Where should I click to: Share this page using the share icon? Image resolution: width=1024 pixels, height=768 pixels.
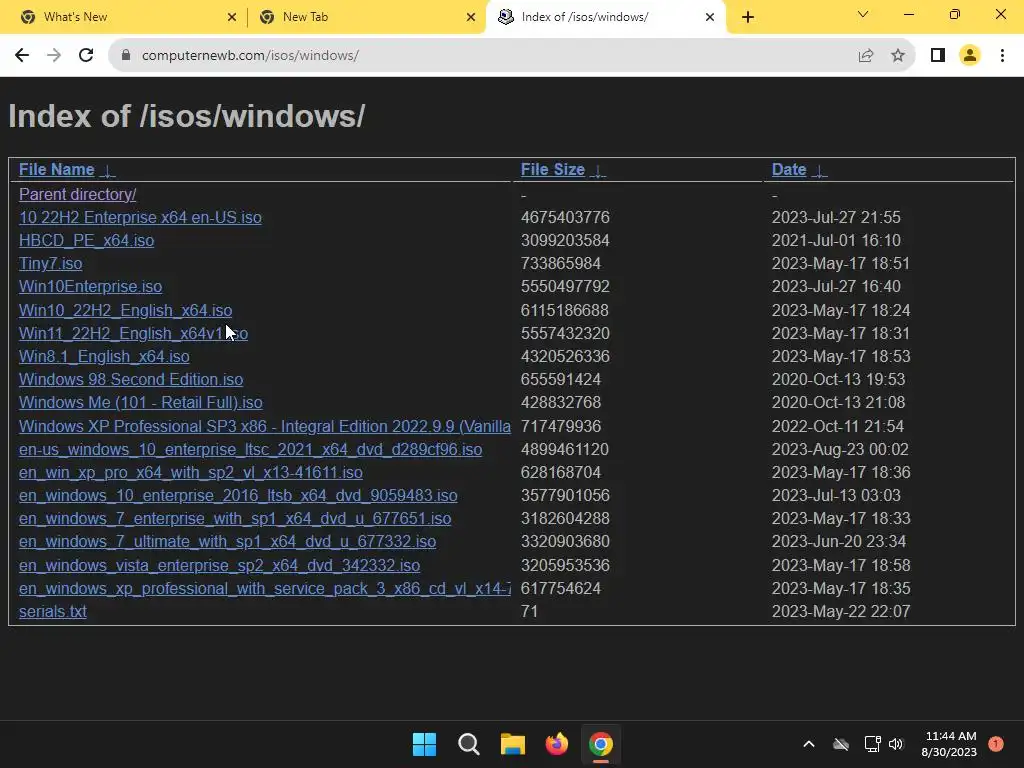tap(866, 56)
